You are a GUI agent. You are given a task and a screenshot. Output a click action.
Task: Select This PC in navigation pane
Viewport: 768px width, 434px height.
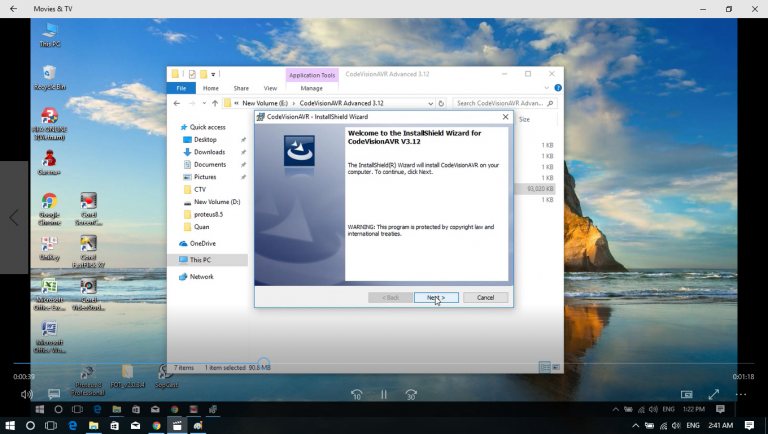[200, 260]
